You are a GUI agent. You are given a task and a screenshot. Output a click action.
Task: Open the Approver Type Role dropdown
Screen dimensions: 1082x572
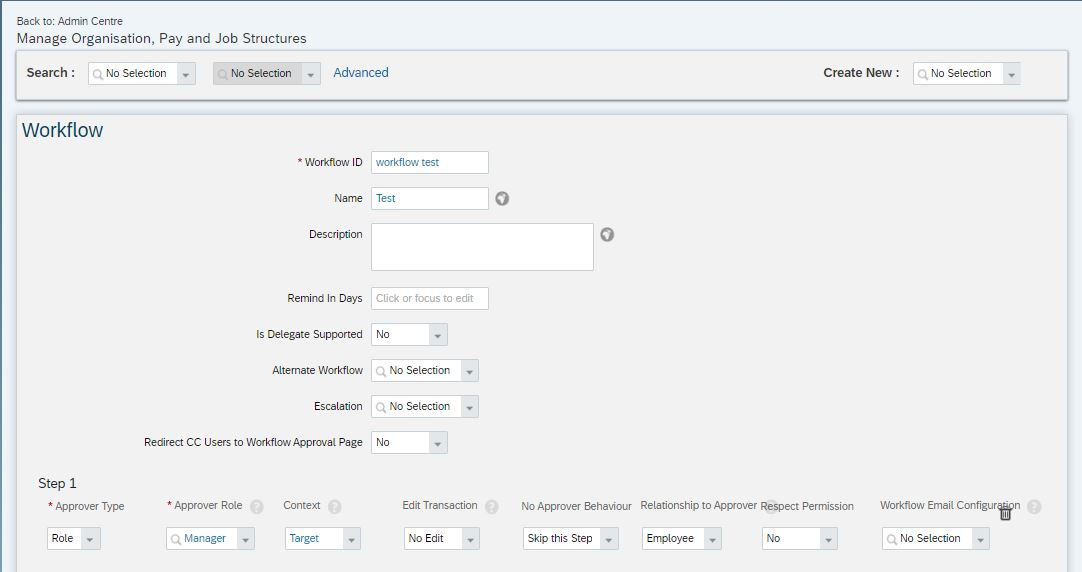(x=90, y=539)
